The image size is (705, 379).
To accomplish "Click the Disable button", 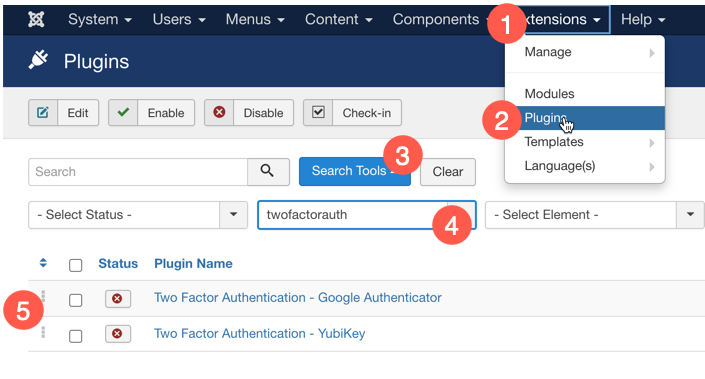I will (x=249, y=112).
